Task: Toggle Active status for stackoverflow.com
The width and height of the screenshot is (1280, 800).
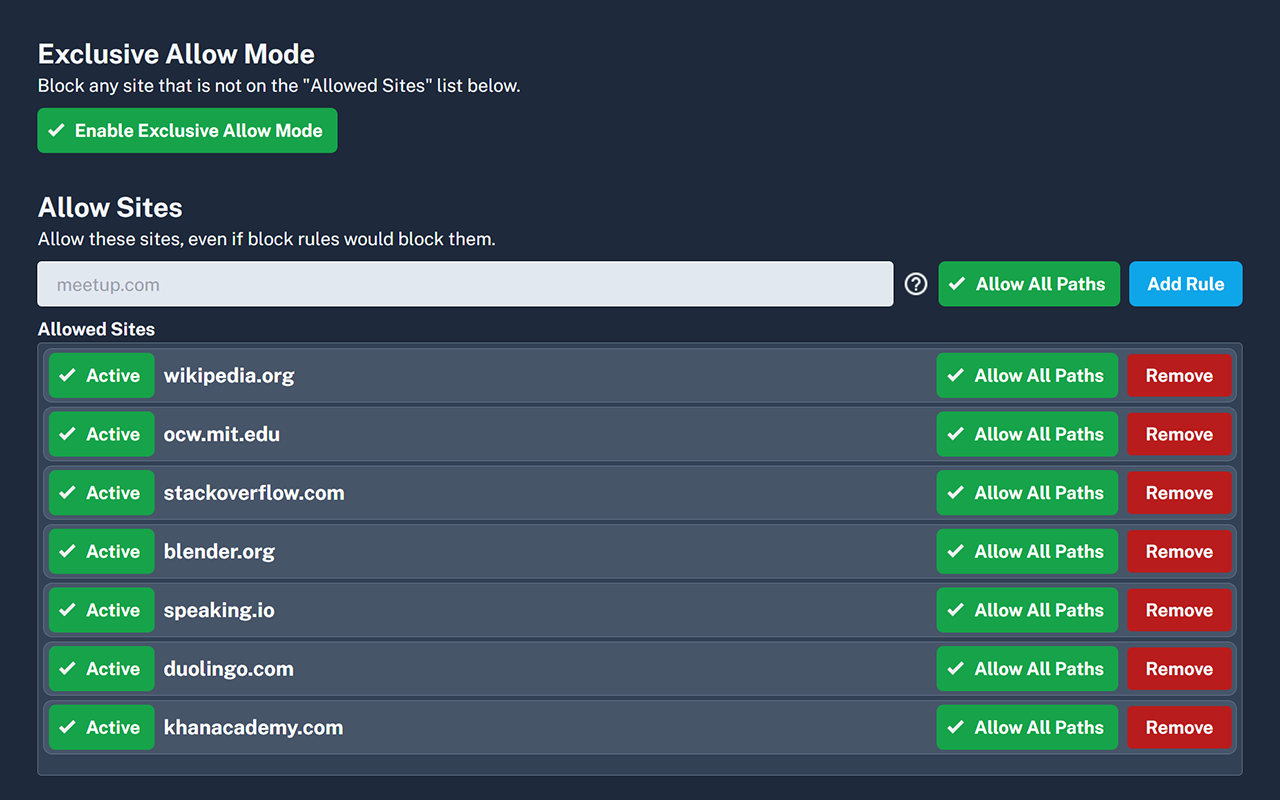Action: tap(102, 493)
